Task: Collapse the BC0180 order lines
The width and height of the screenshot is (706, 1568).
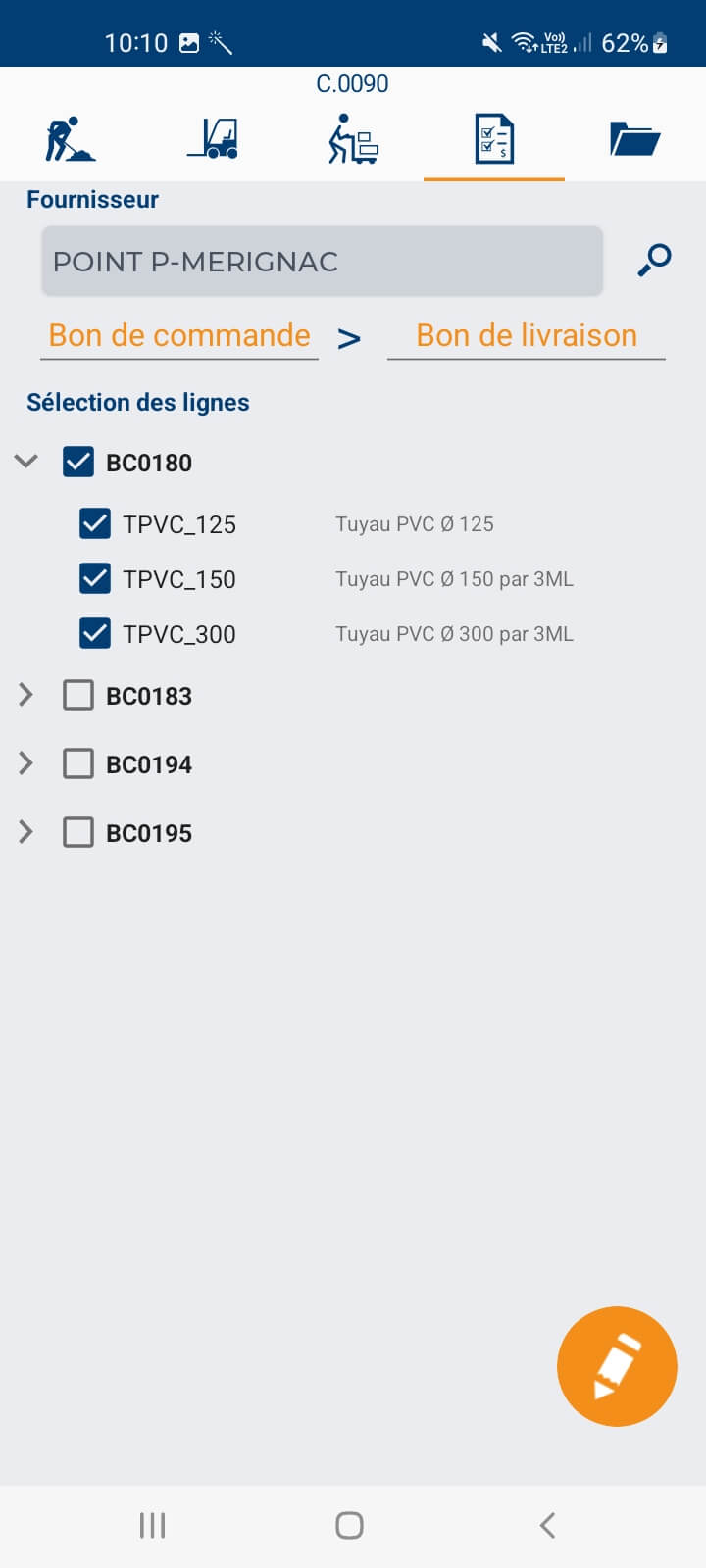Action: (x=26, y=462)
